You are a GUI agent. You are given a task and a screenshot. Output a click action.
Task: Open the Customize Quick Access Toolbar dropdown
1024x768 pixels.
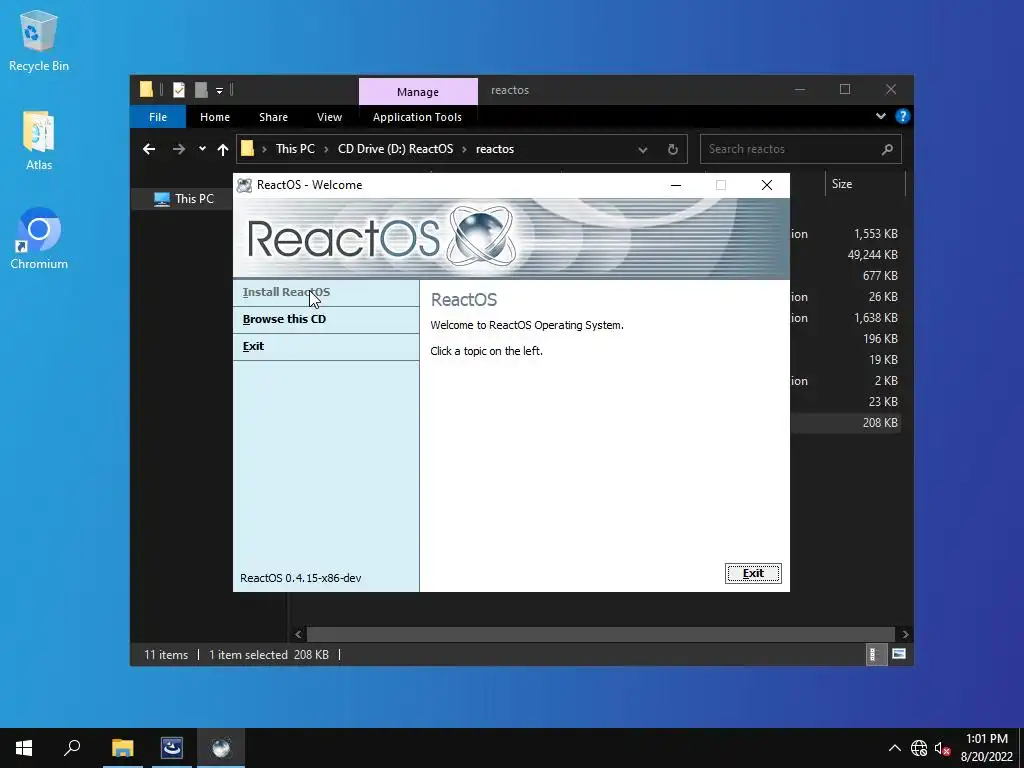click(x=219, y=90)
